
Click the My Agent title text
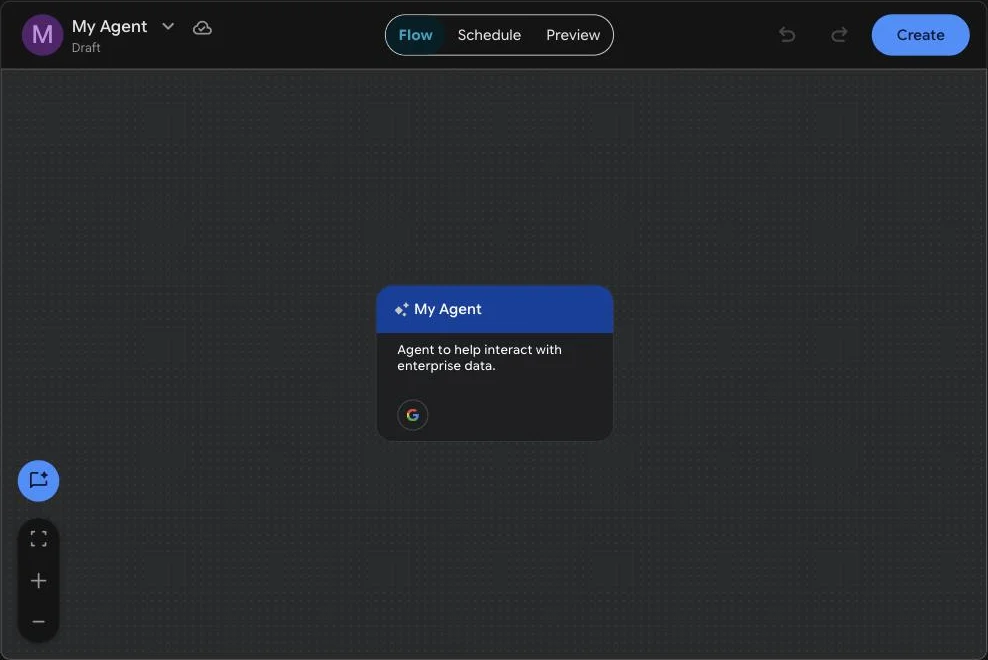coord(110,26)
